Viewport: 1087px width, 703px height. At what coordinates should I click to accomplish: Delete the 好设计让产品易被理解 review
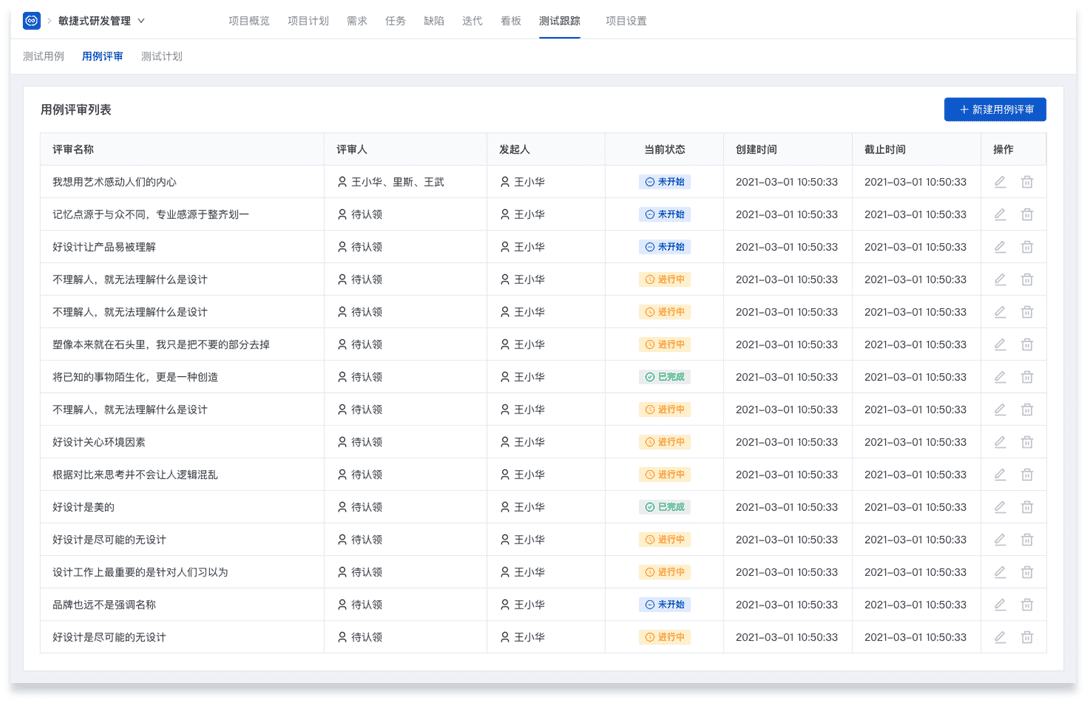[x=1027, y=247]
